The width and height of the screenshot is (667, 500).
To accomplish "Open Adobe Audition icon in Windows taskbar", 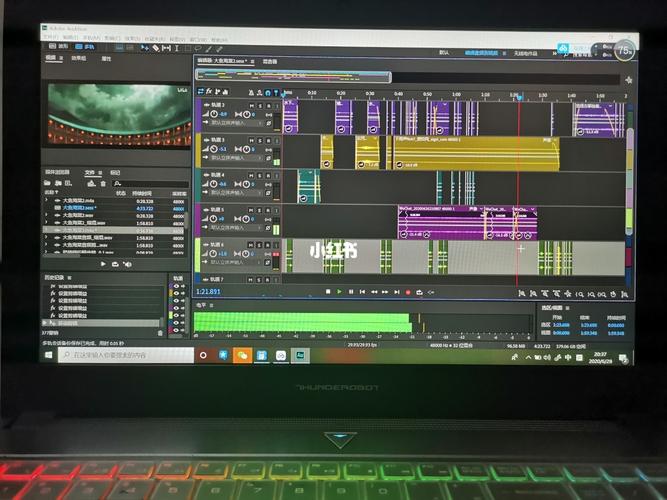I will point(298,355).
